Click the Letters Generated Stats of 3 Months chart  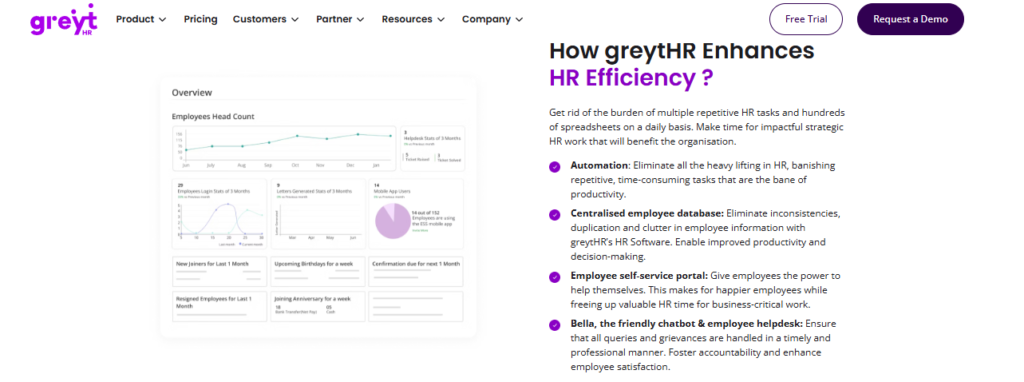tap(317, 214)
